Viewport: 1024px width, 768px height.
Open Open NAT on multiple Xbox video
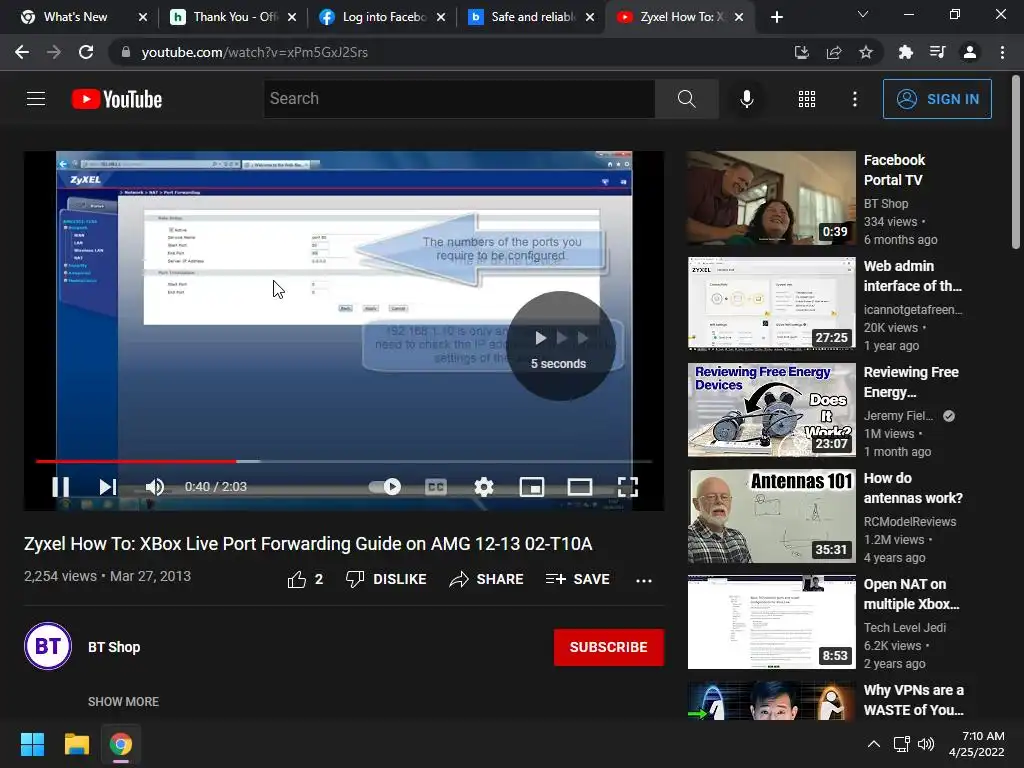pyautogui.click(x=771, y=622)
